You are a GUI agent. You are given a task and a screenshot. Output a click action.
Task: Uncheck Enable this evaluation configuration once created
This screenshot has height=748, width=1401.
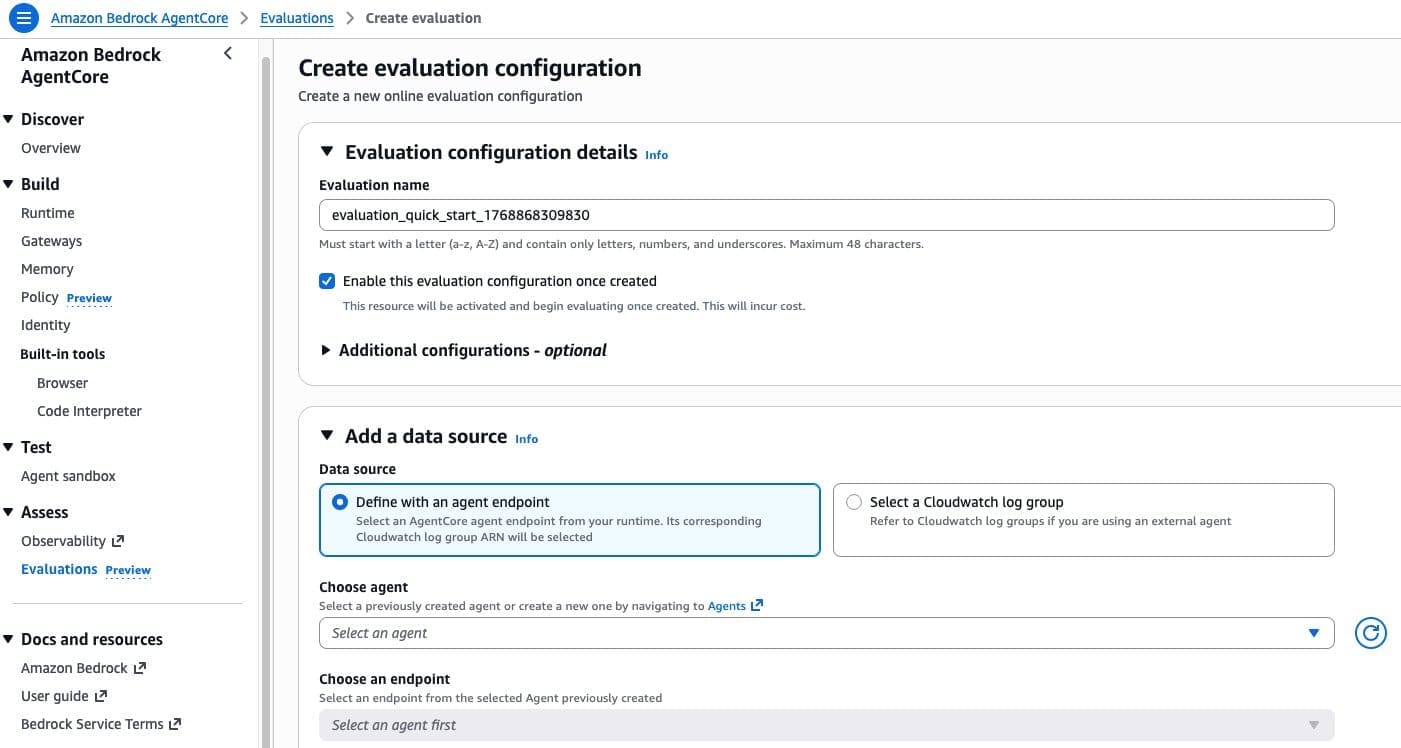point(327,281)
